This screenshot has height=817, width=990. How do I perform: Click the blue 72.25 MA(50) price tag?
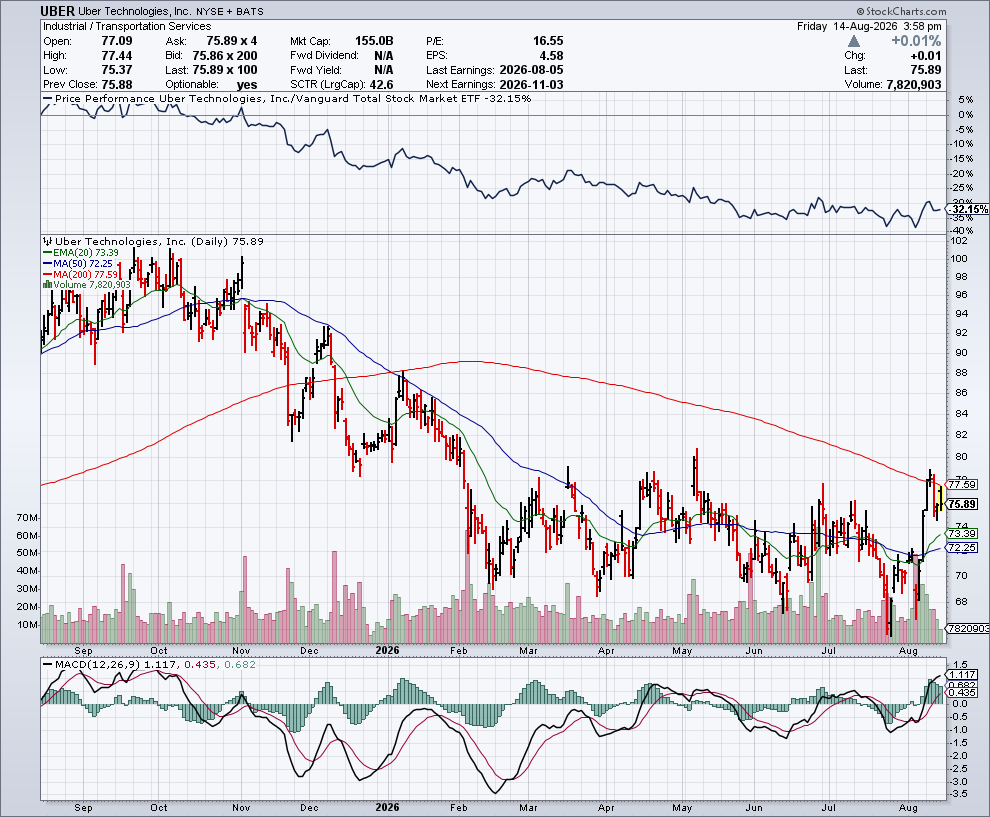[x=962, y=547]
